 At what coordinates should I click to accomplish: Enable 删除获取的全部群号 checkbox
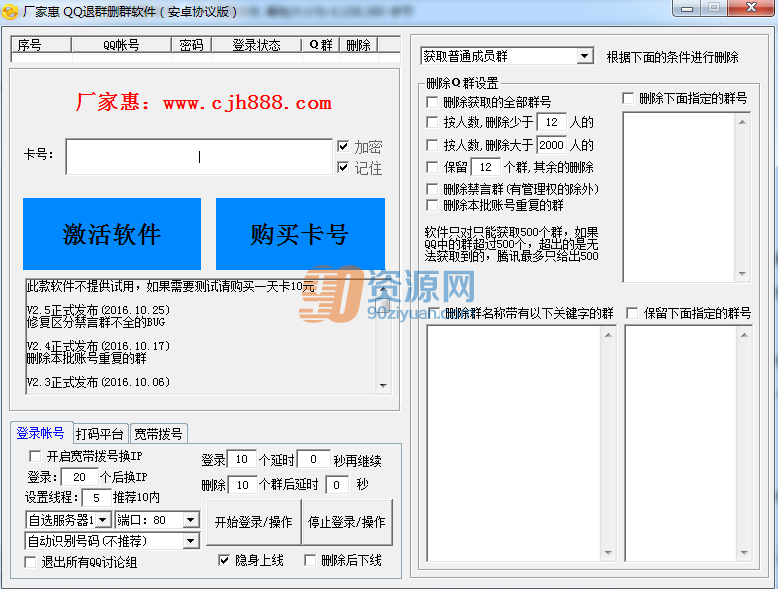click(432, 102)
